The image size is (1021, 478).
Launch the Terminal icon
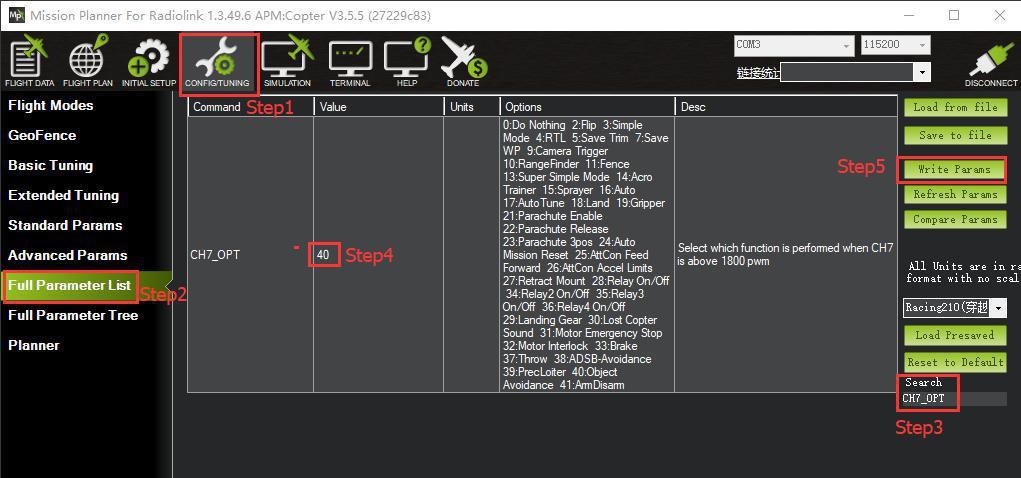350,62
